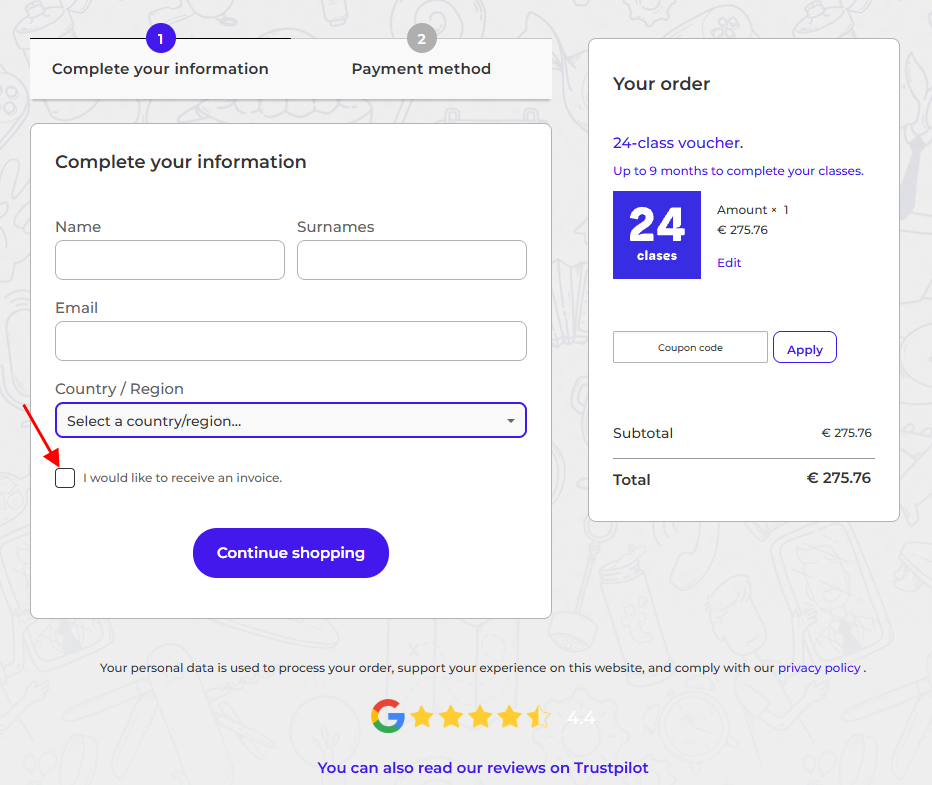Click the 'I would like to receive an invoice' label
Screen dimensions: 932x785
pyautogui.click(x=182, y=478)
